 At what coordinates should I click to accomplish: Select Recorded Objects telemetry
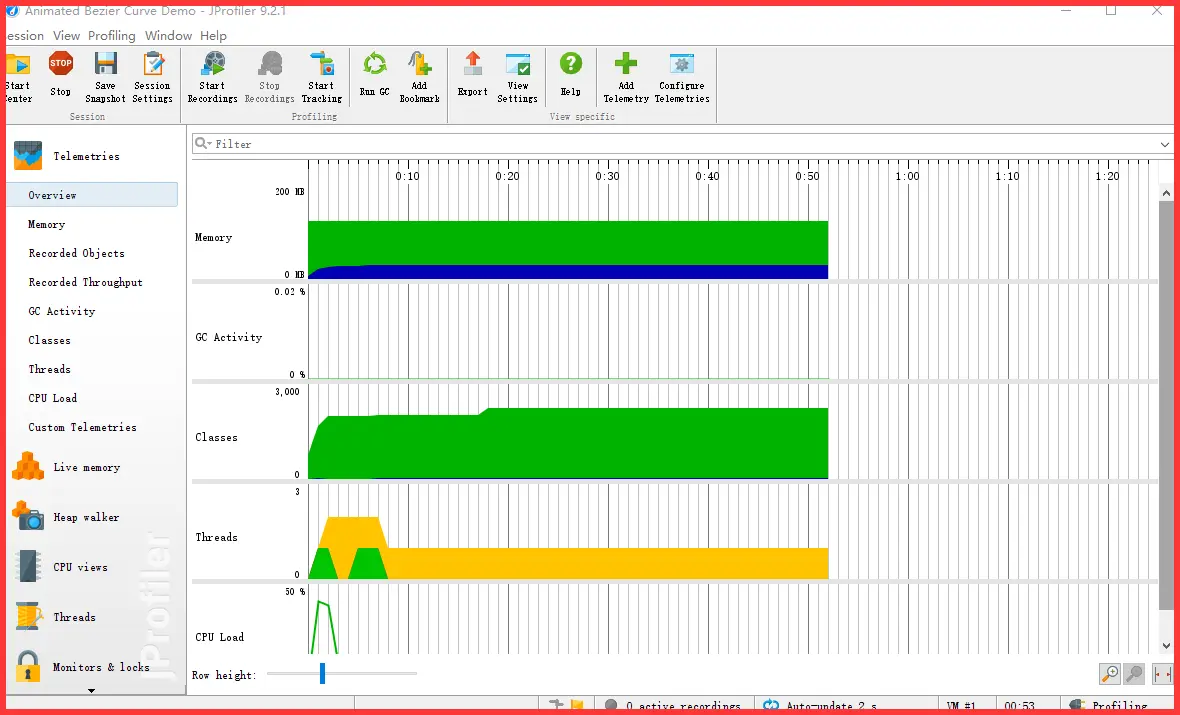[77, 253]
